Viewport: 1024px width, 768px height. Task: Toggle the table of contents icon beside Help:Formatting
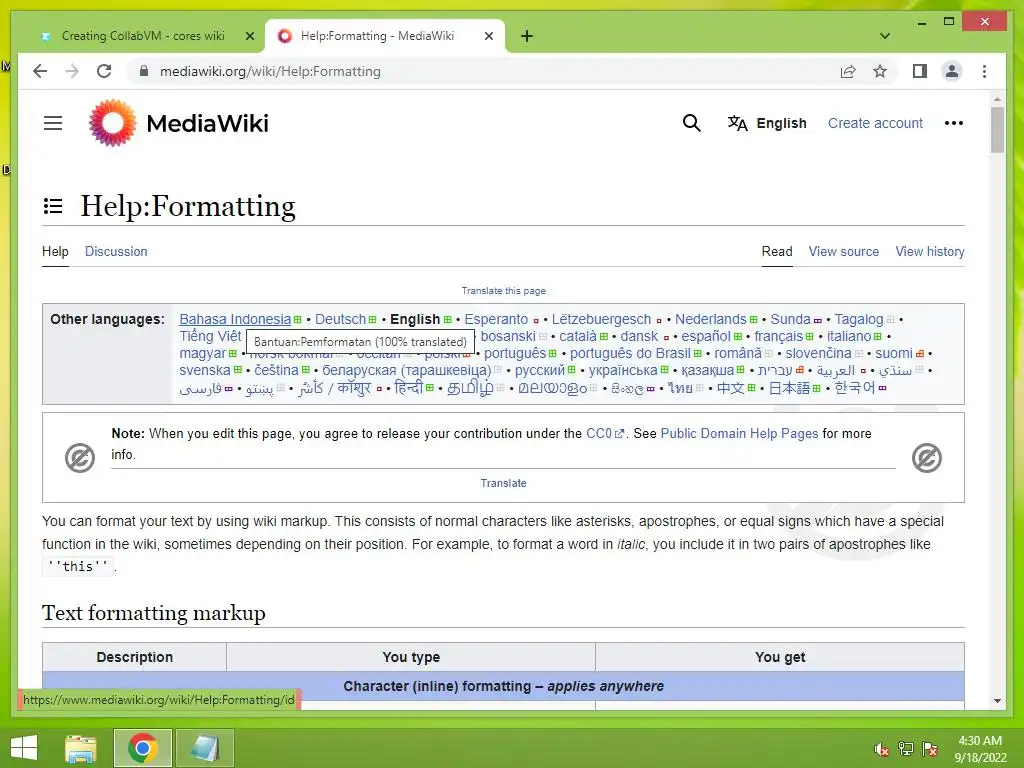[x=53, y=206]
